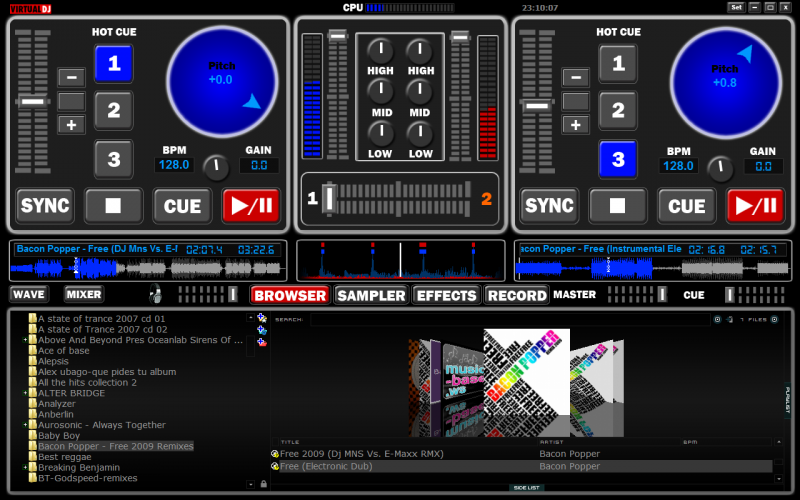
Task: Click the lock icon under the folder list
Action: pos(264,483)
